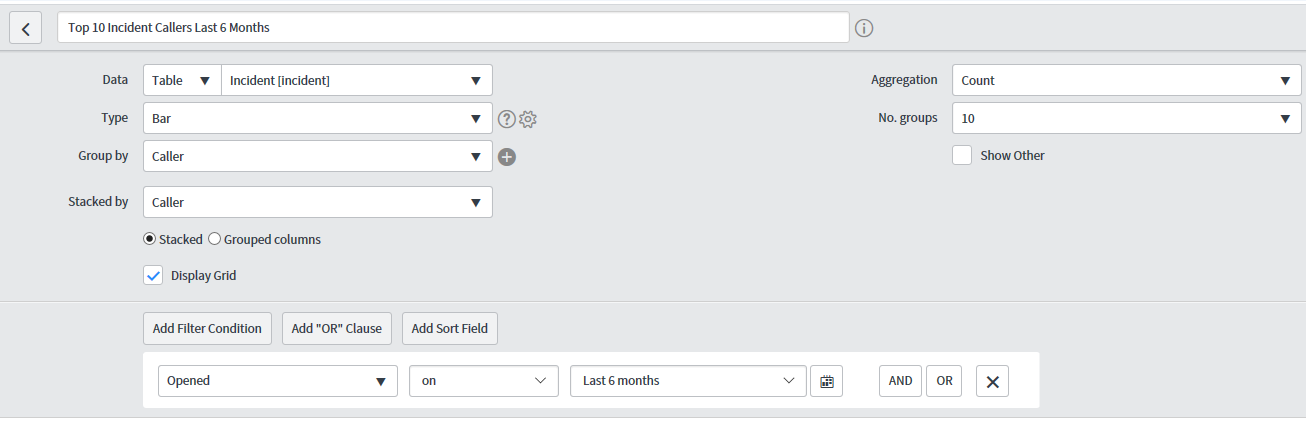
Task: Enable the Show Other checkbox
Action: pyautogui.click(x=962, y=155)
